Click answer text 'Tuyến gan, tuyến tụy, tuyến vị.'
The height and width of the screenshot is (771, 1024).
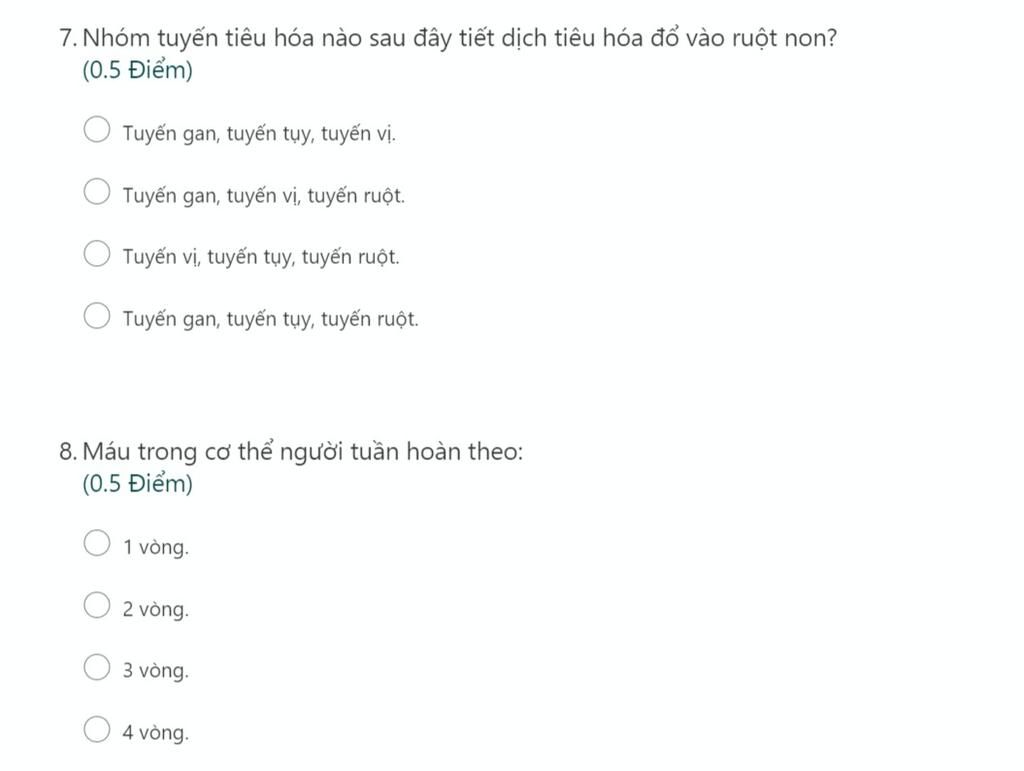pyautogui.click(x=259, y=134)
